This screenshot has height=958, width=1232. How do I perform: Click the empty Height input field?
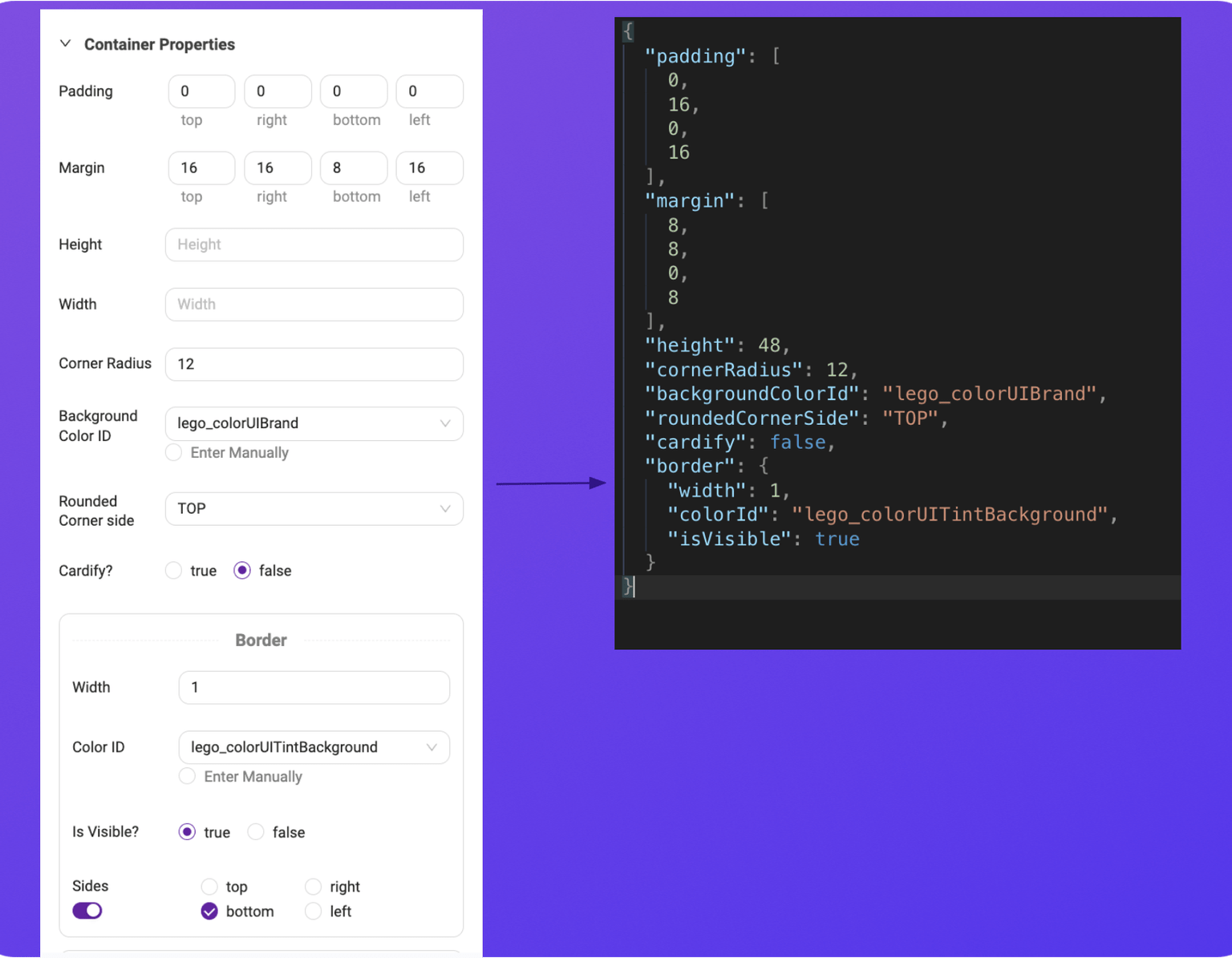click(x=314, y=245)
